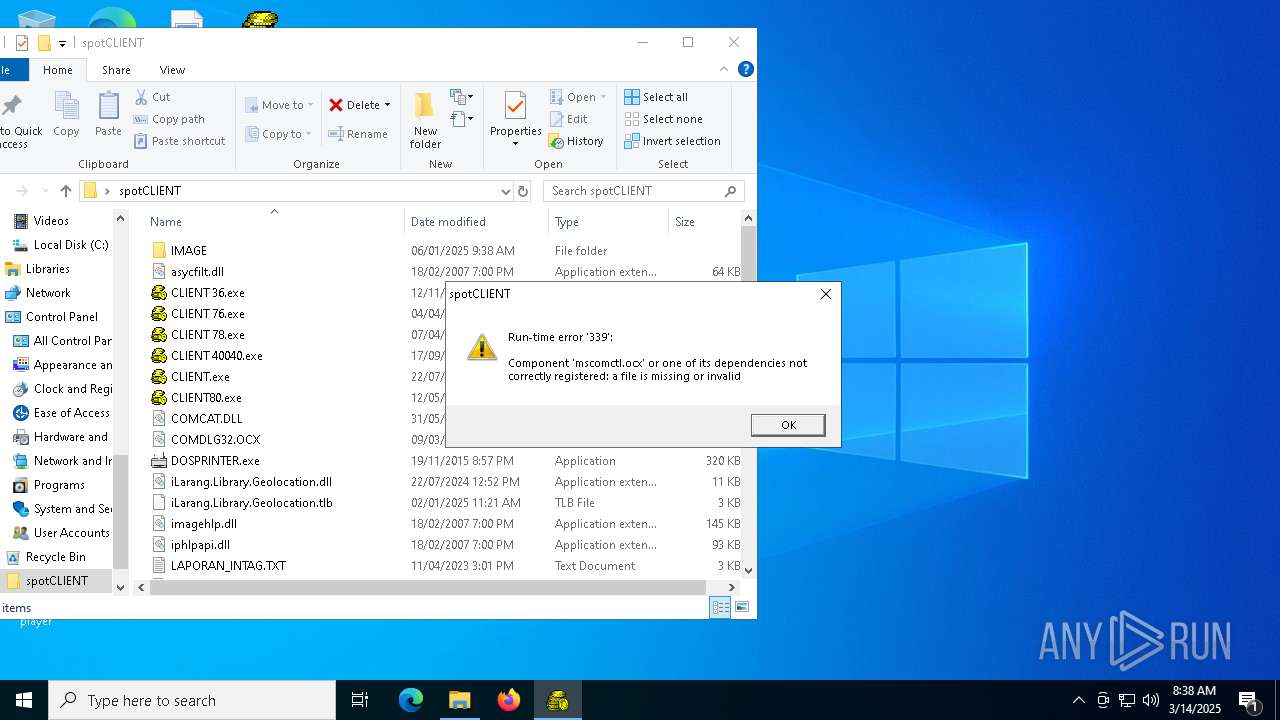The height and width of the screenshot is (720, 1280).
Task: Click the horizontal scrollbar of the file list
Action: pos(428,587)
